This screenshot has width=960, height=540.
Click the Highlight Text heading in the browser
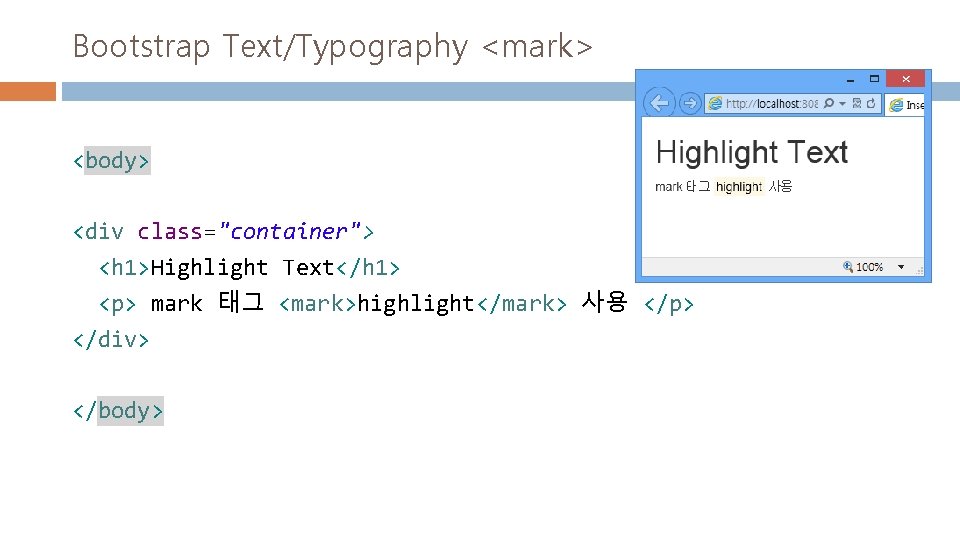(x=752, y=152)
